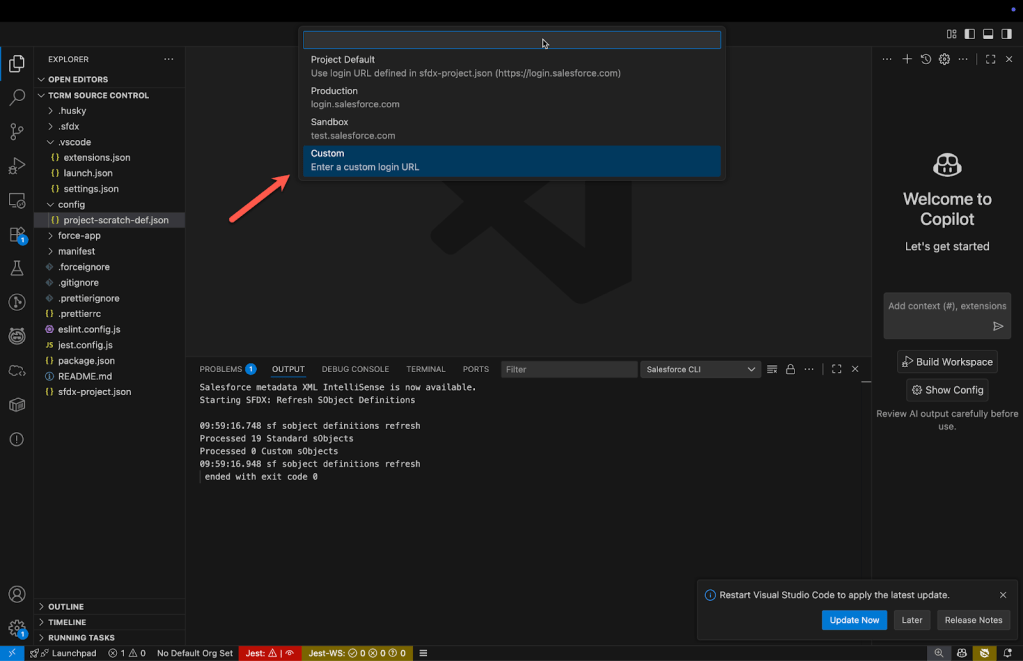Select the Sandbox login option
Viewport: 1023px width, 661px height.
click(x=512, y=128)
